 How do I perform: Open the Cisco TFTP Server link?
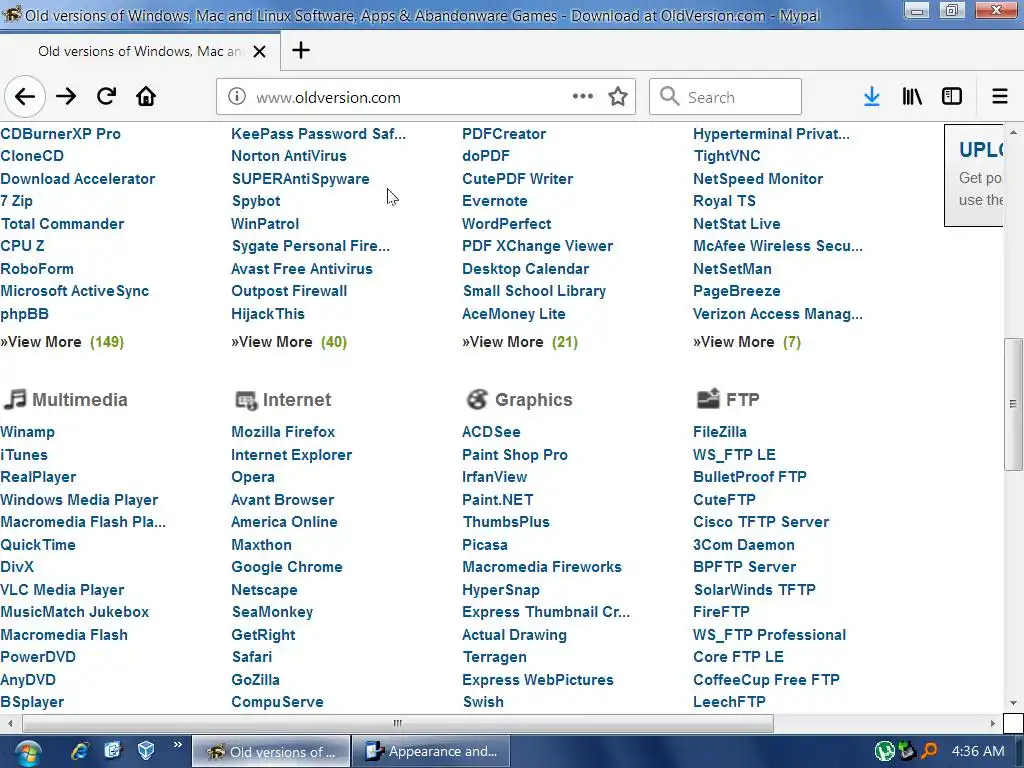[x=761, y=522]
